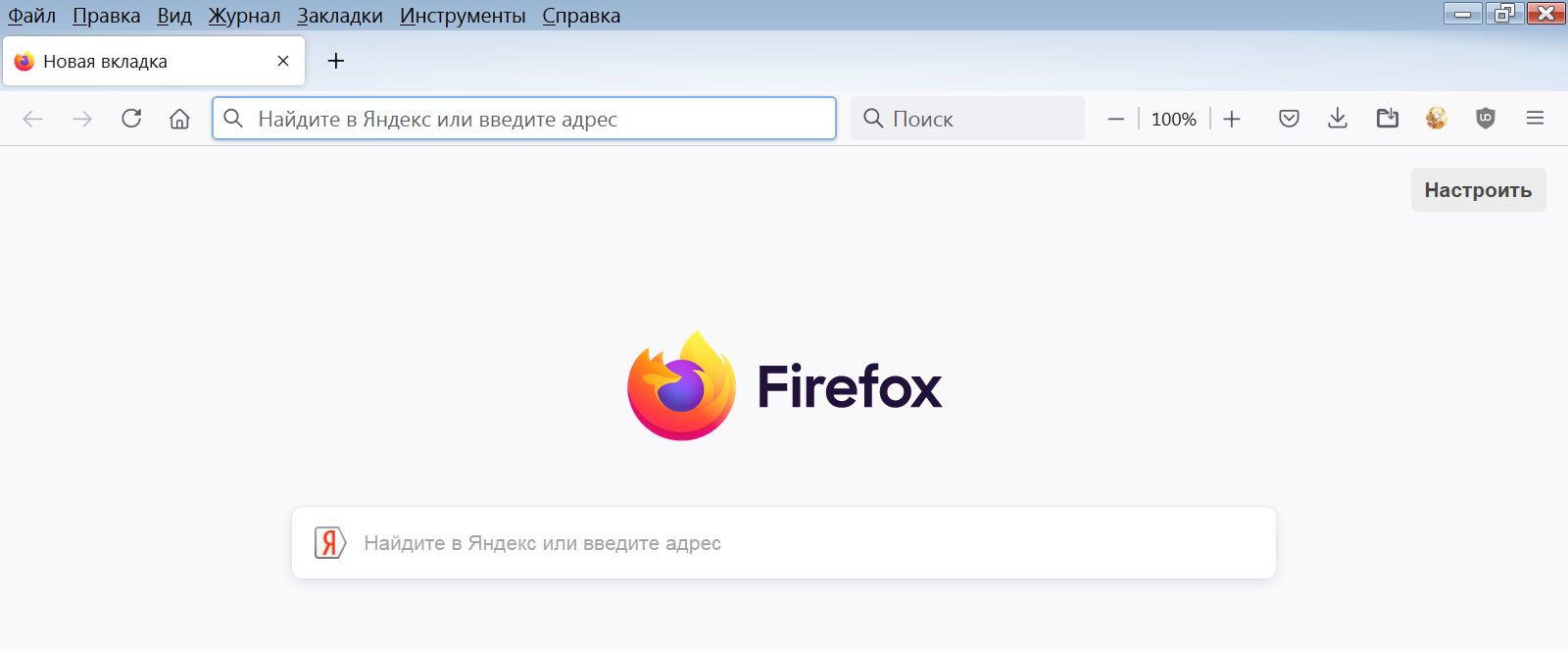Zoom in with the plus button

click(x=1232, y=119)
